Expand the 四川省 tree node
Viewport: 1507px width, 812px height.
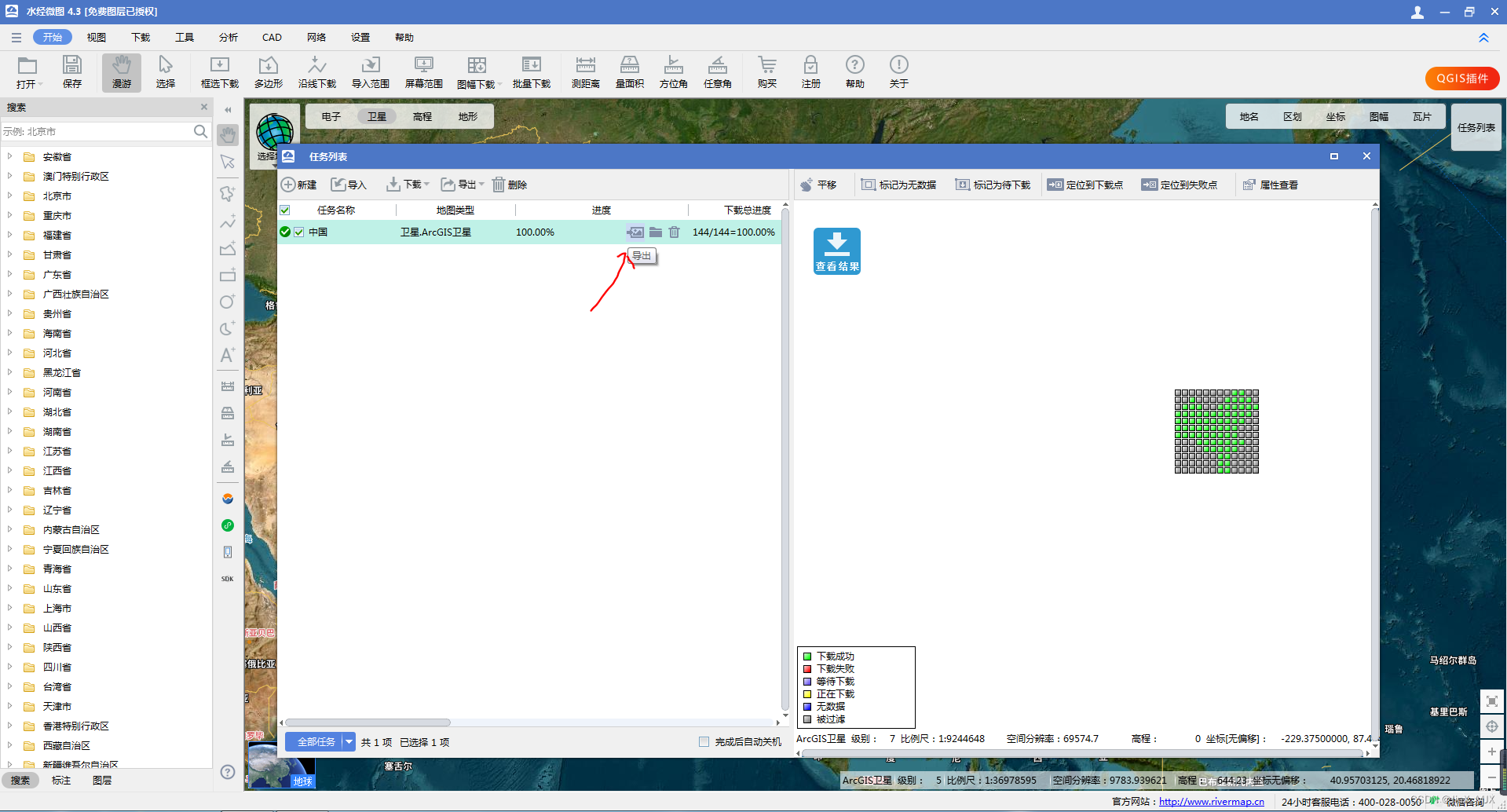(9, 667)
